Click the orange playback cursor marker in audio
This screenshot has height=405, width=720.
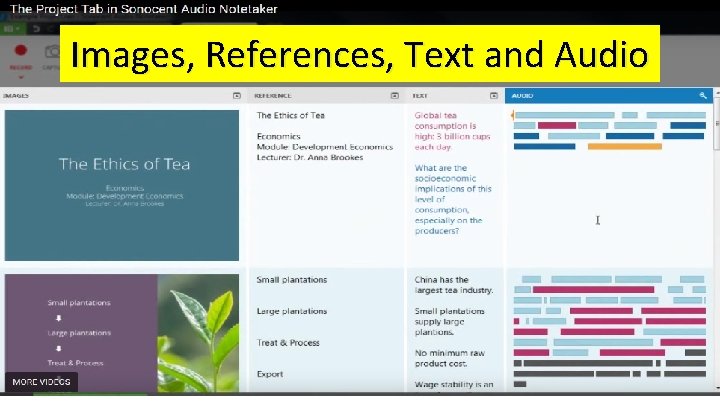click(512, 115)
